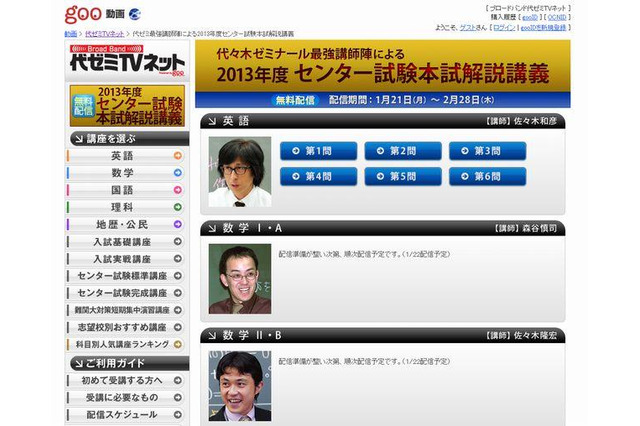Screen dimensions: 640x426
Task: Click the arrow icon in 数学Ⅱ・B section header
Action: point(212,336)
